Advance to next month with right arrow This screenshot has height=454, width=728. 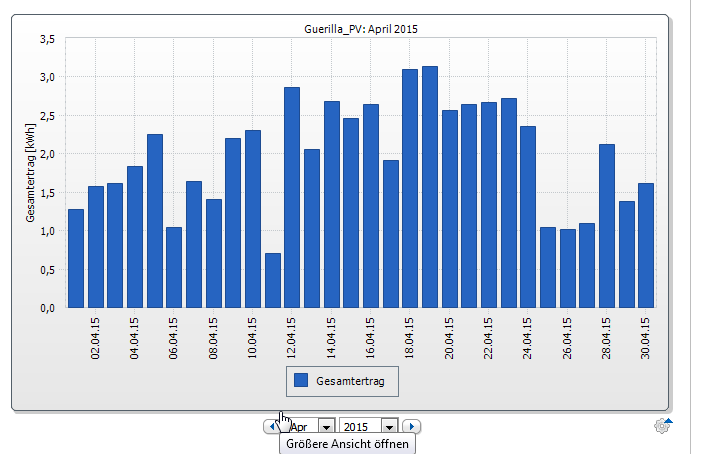click(x=411, y=426)
